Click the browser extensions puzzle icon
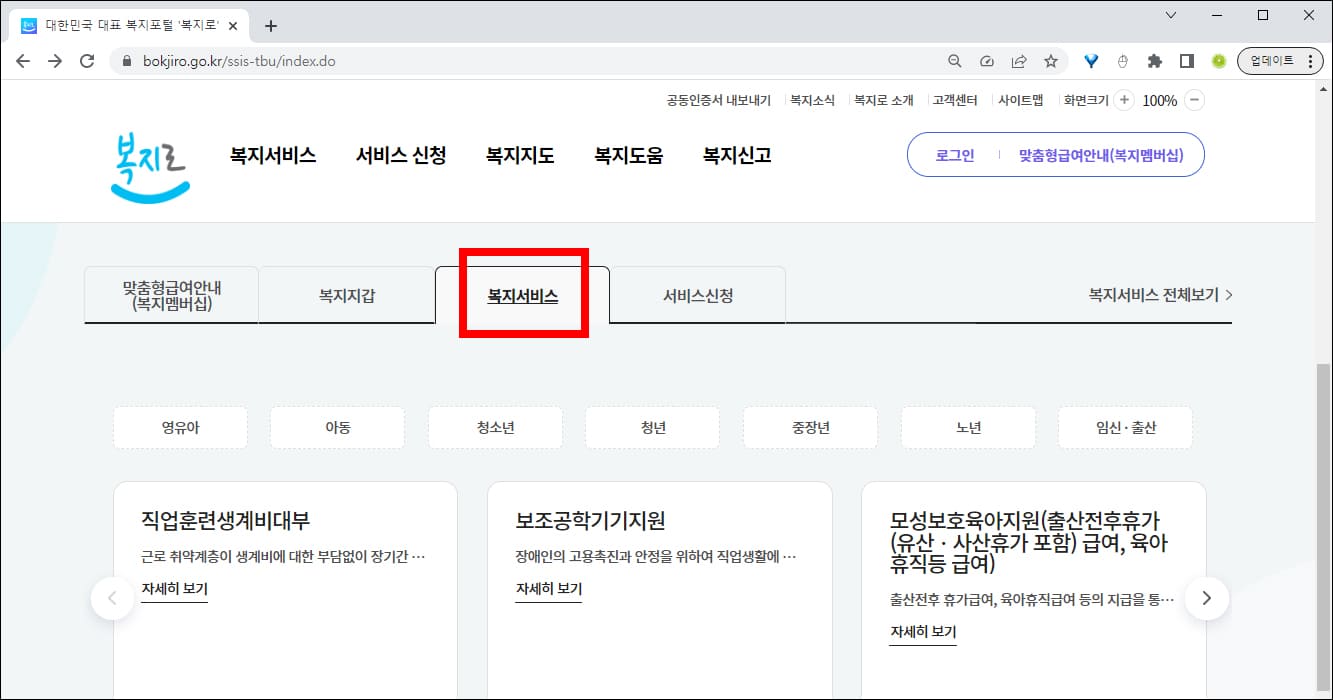1333x700 pixels. pyautogui.click(x=1154, y=60)
